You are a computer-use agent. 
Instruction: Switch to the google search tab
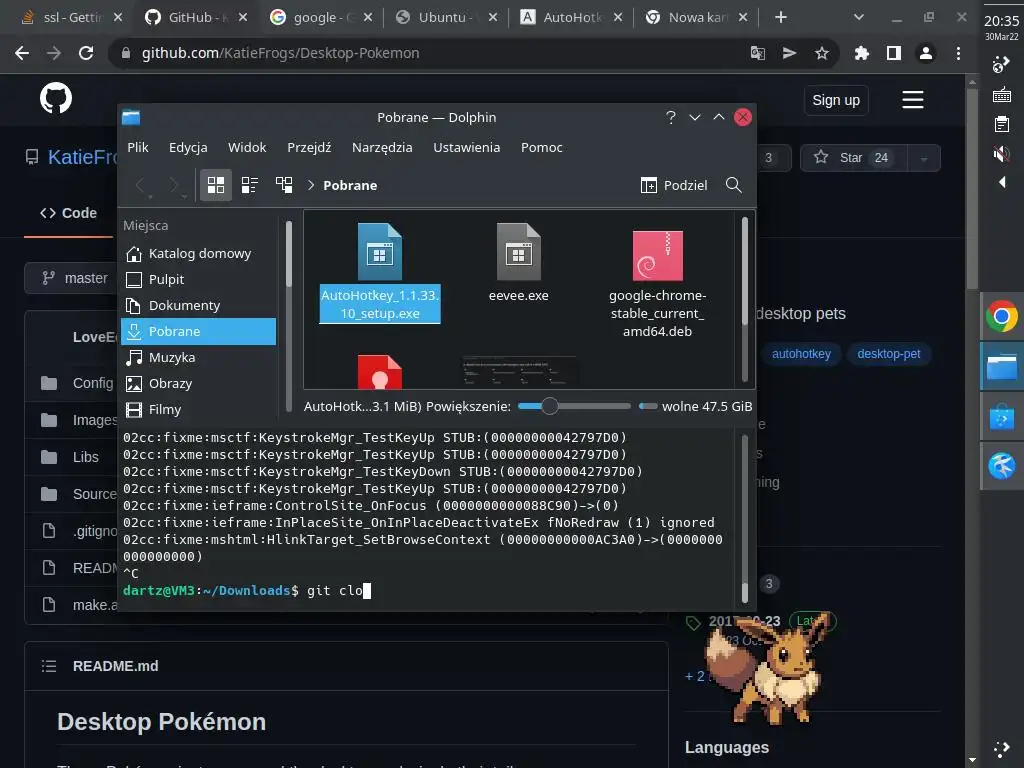(321, 18)
